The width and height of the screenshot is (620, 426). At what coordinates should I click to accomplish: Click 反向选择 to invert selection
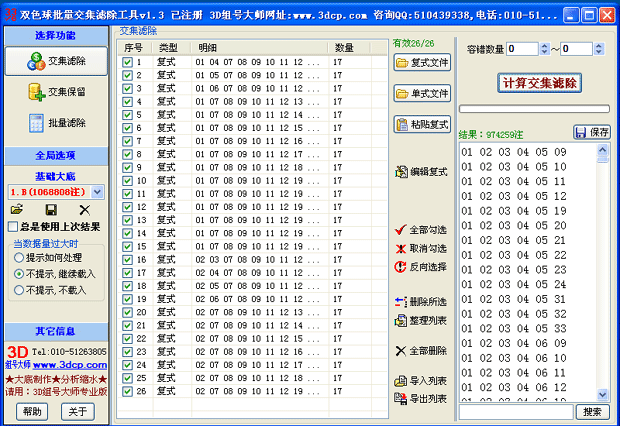tap(422, 267)
